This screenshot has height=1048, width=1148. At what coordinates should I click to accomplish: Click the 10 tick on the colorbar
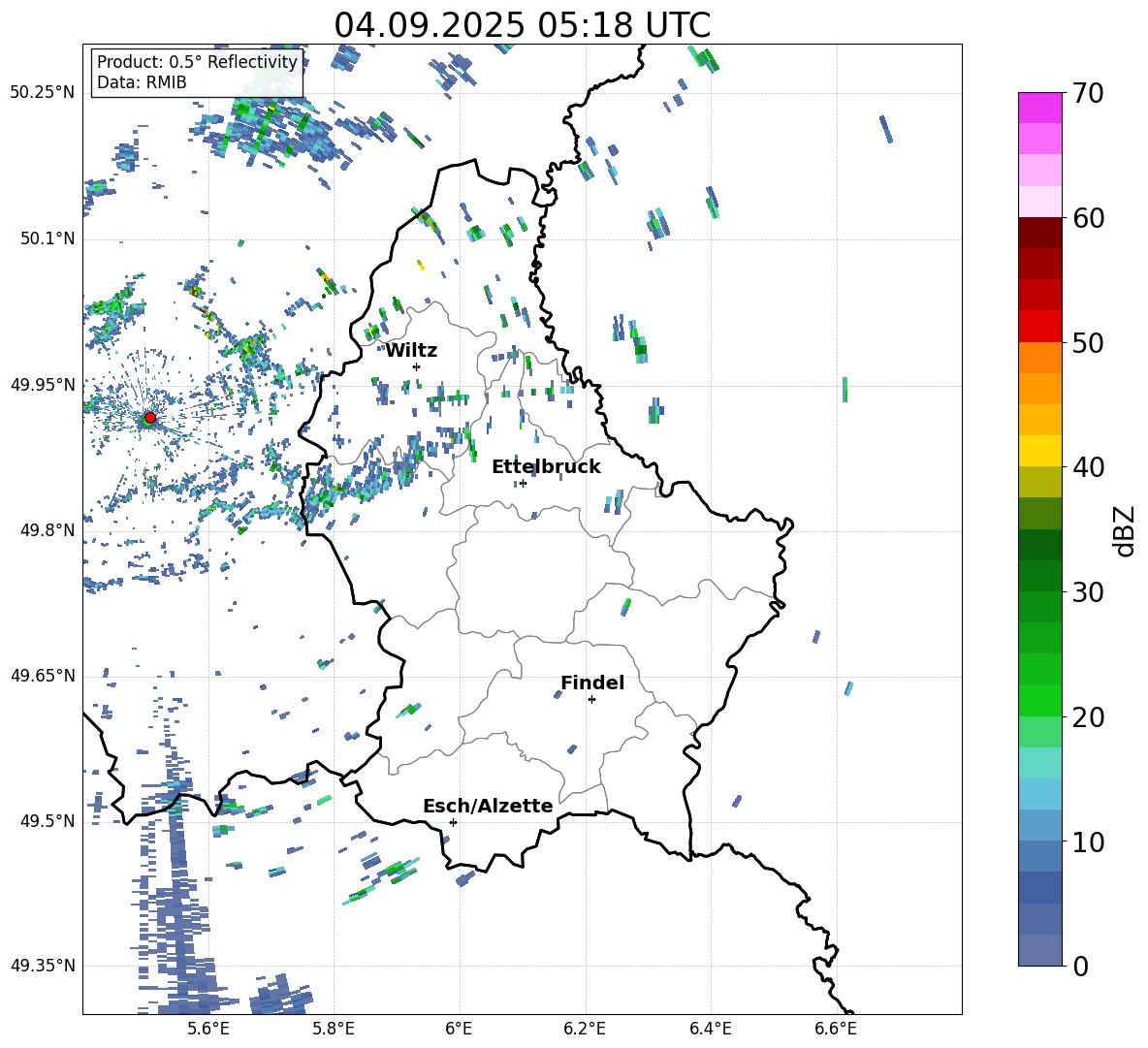pos(1087,842)
